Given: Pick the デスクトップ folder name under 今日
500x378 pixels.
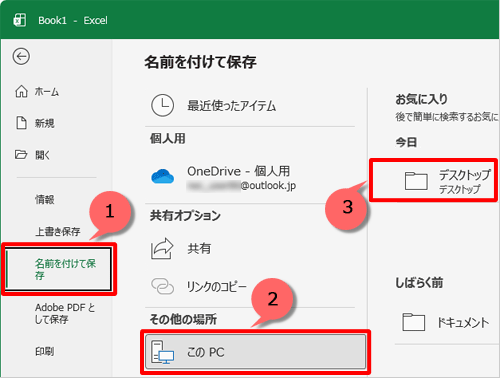Looking at the screenshot, I should tap(464, 174).
